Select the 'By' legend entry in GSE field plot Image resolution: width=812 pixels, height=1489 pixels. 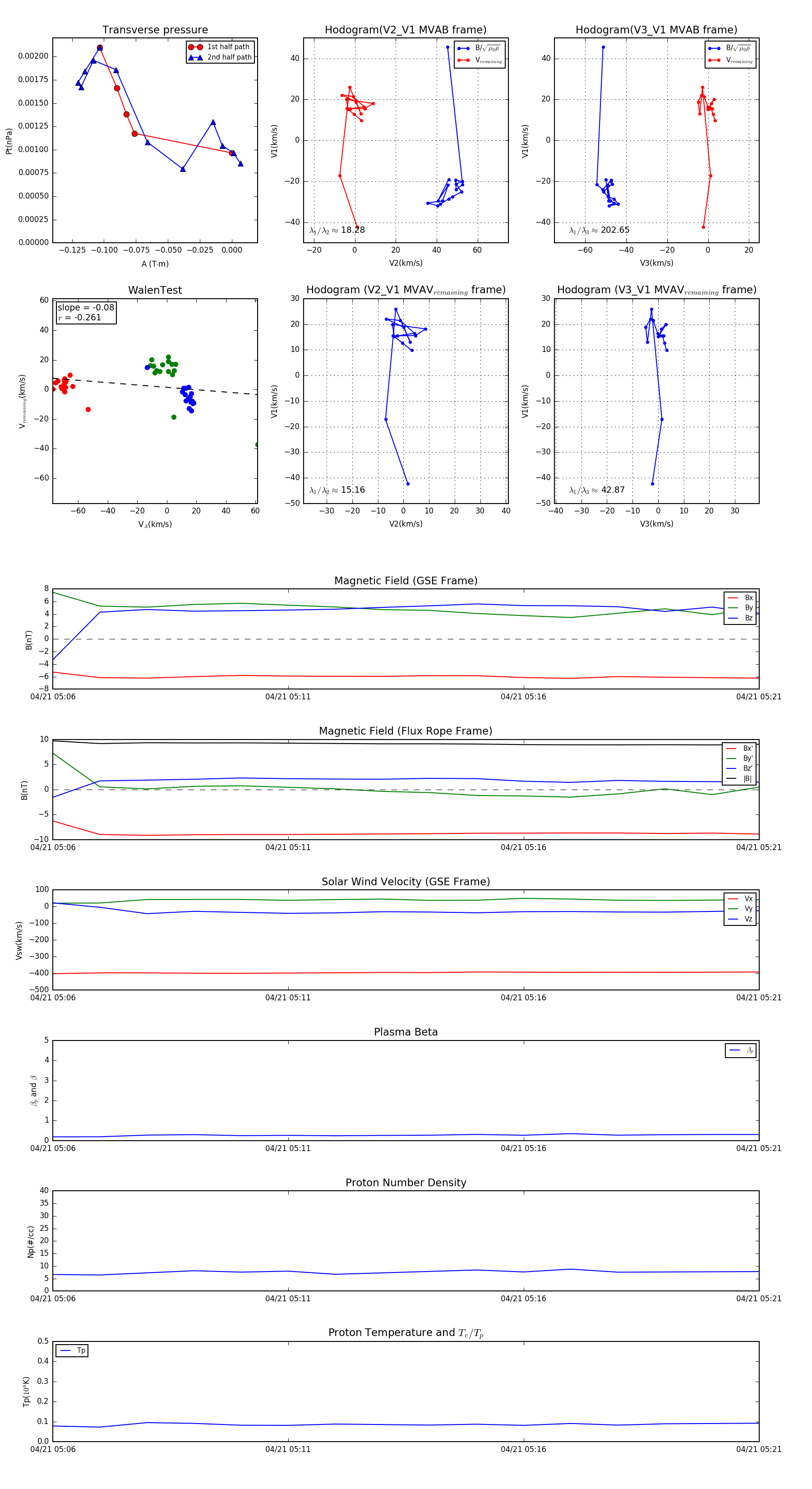pos(740,607)
